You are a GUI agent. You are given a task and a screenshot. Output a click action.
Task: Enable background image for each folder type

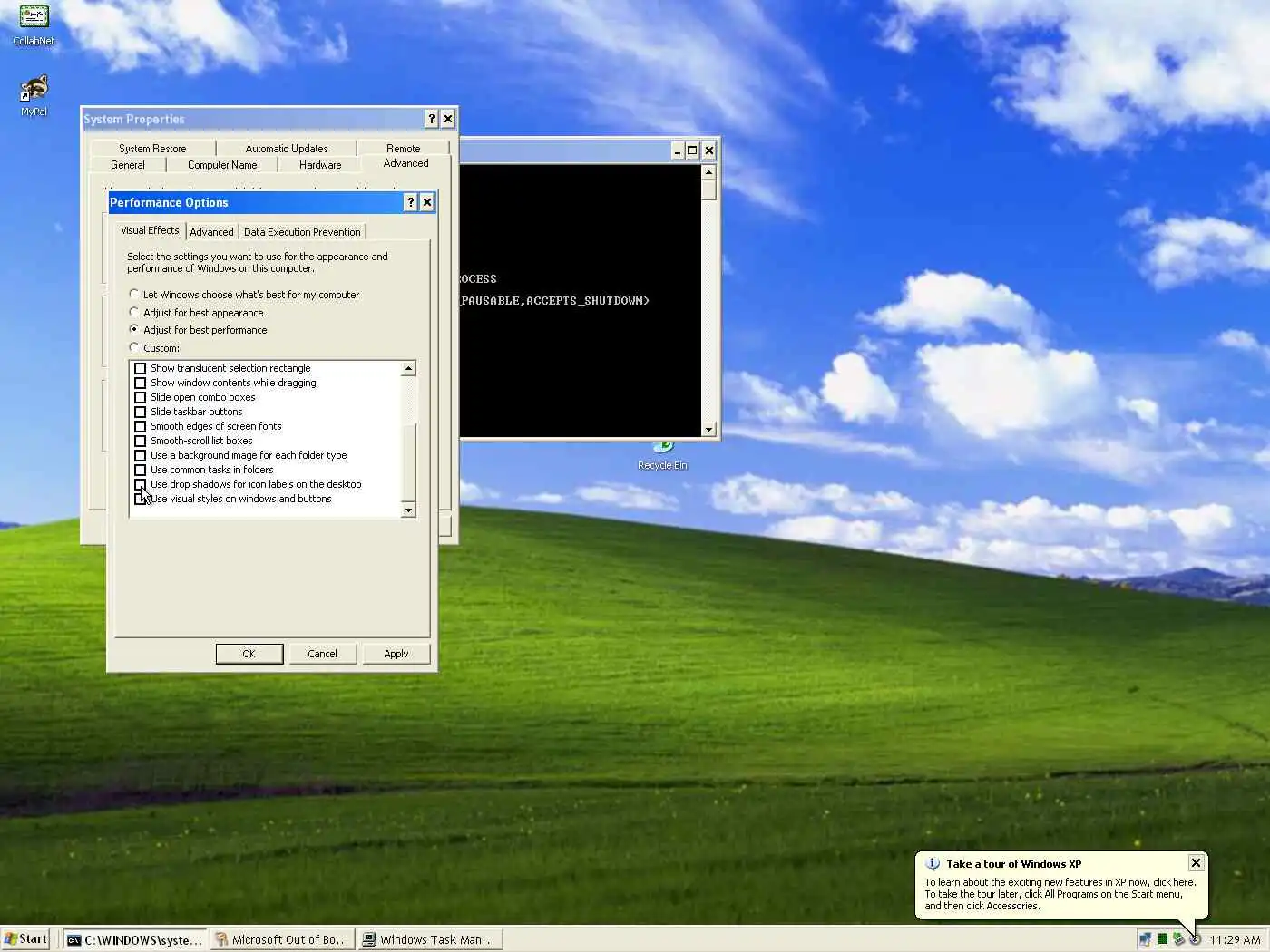click(140, 455)
